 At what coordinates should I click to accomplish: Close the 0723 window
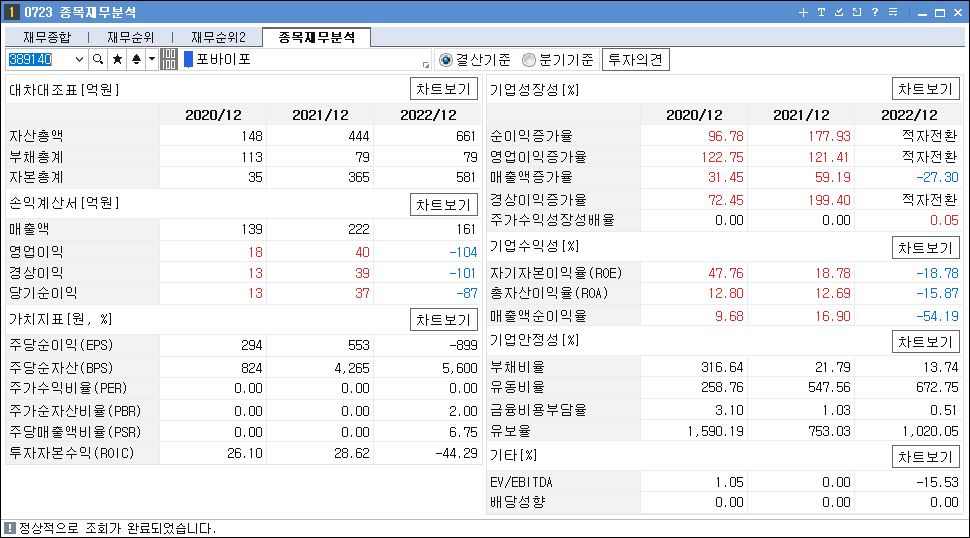click(958, 12)
